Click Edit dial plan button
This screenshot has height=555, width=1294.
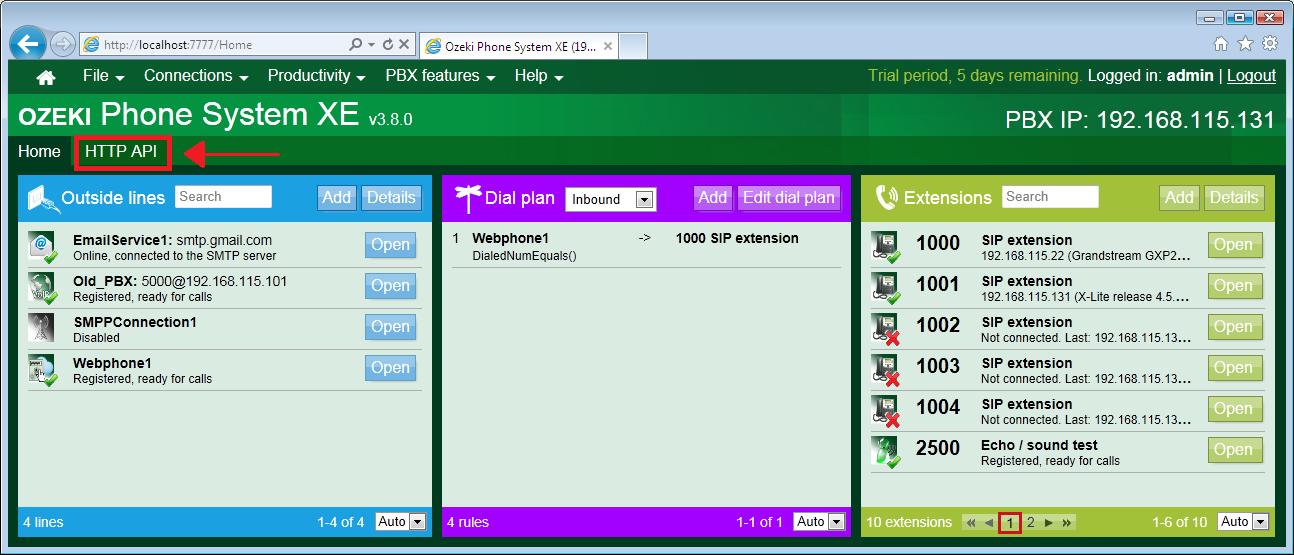click(789, 197)
